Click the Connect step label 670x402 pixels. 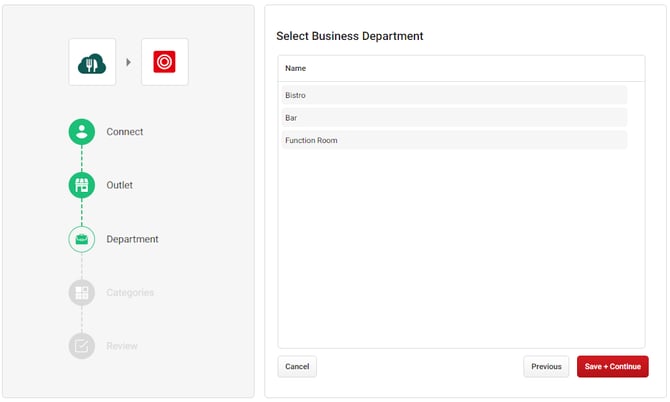click(125, 132)
